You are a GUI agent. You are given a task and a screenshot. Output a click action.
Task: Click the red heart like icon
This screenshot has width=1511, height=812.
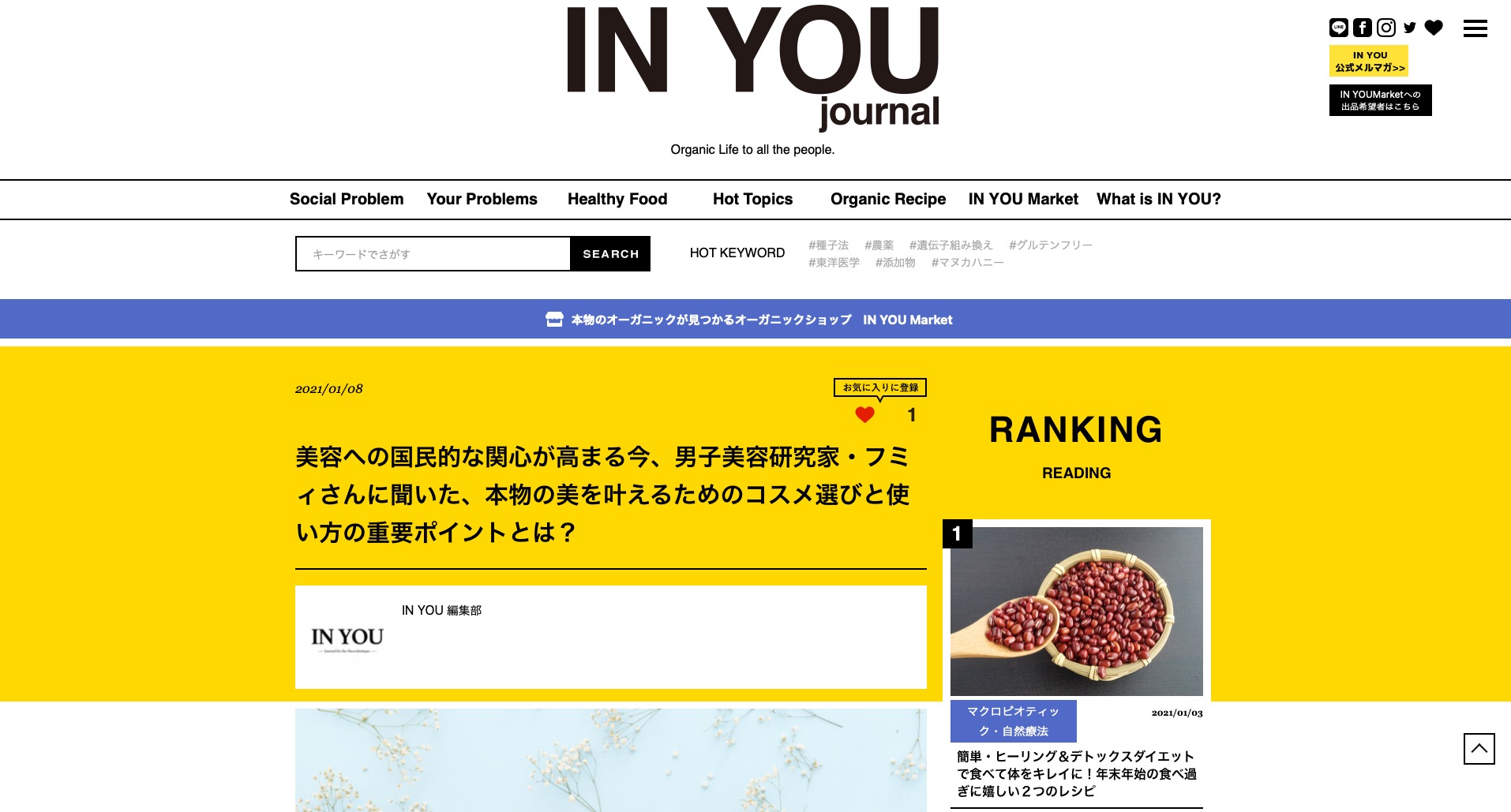pyautogui.click(x=865, y=415)
